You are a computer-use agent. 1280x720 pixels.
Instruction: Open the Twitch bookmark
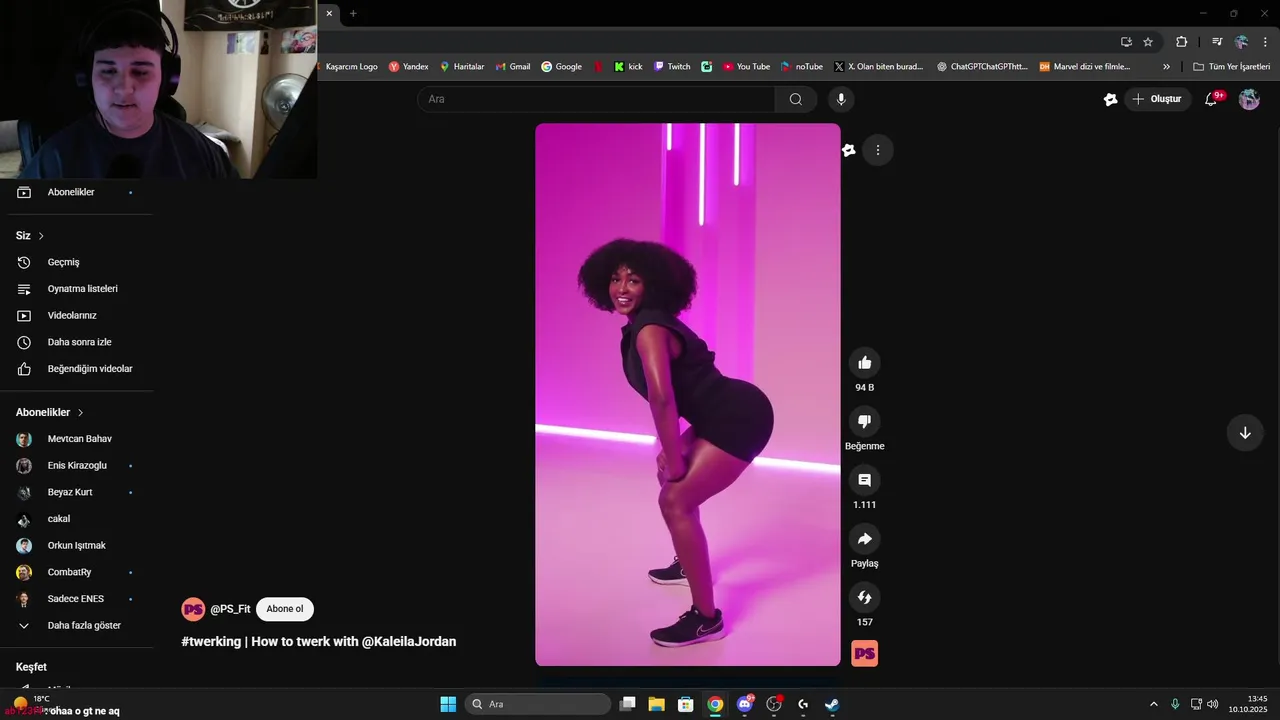[672, 67]
